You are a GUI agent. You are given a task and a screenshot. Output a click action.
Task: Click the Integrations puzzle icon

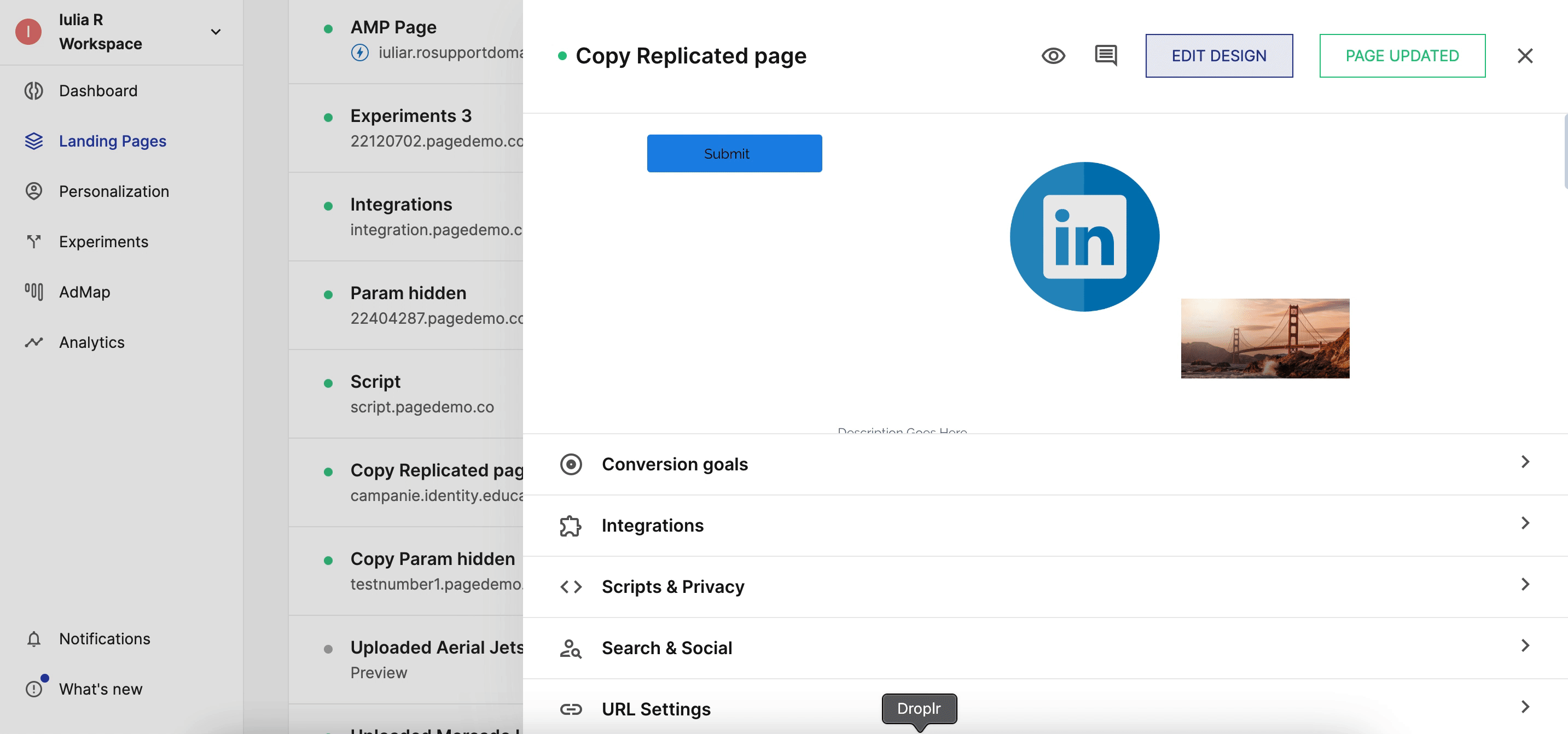[x=570, y=526]
